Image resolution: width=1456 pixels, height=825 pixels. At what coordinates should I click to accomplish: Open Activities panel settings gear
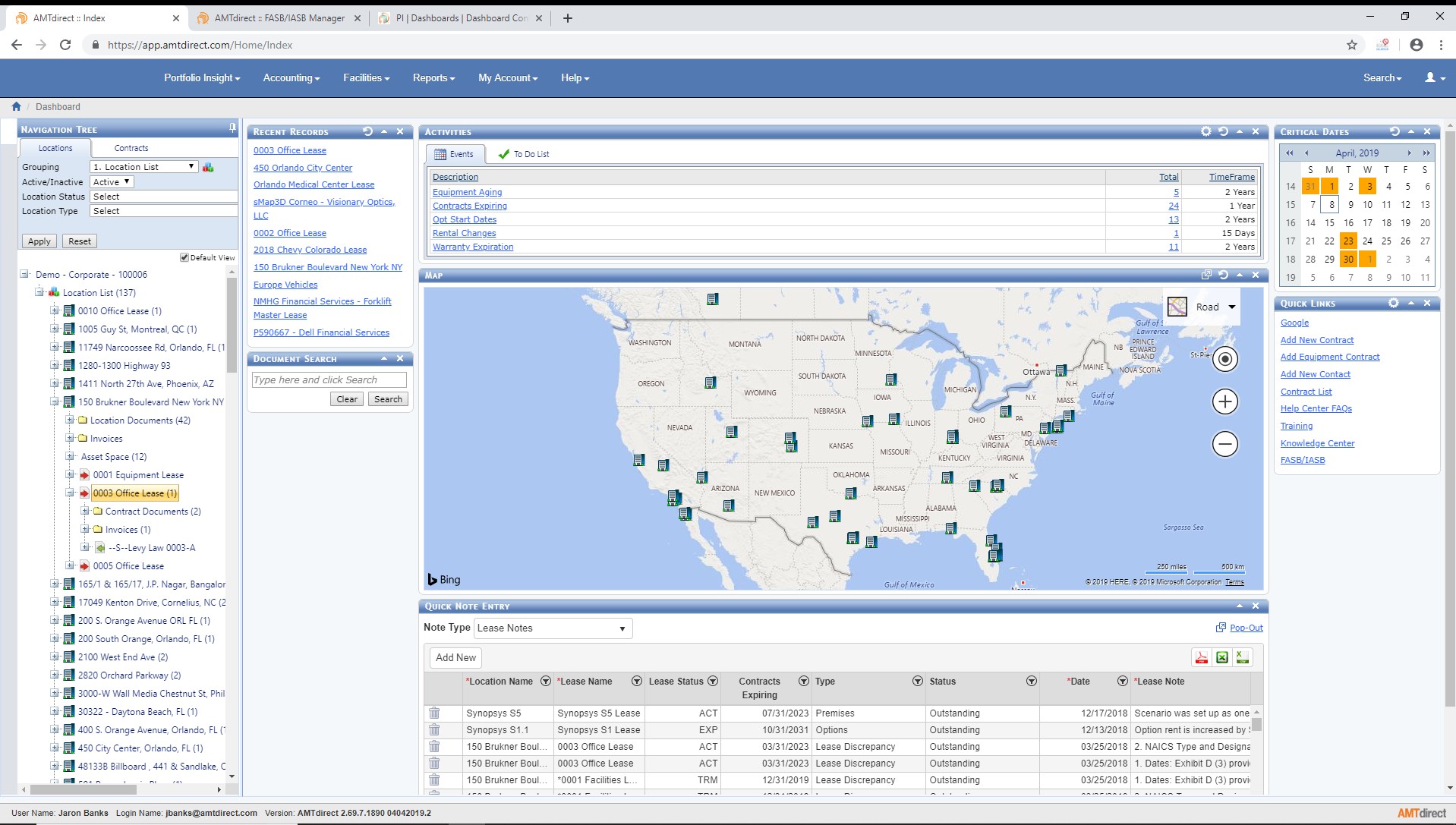pyautogui.click(x=1206, y=131)
